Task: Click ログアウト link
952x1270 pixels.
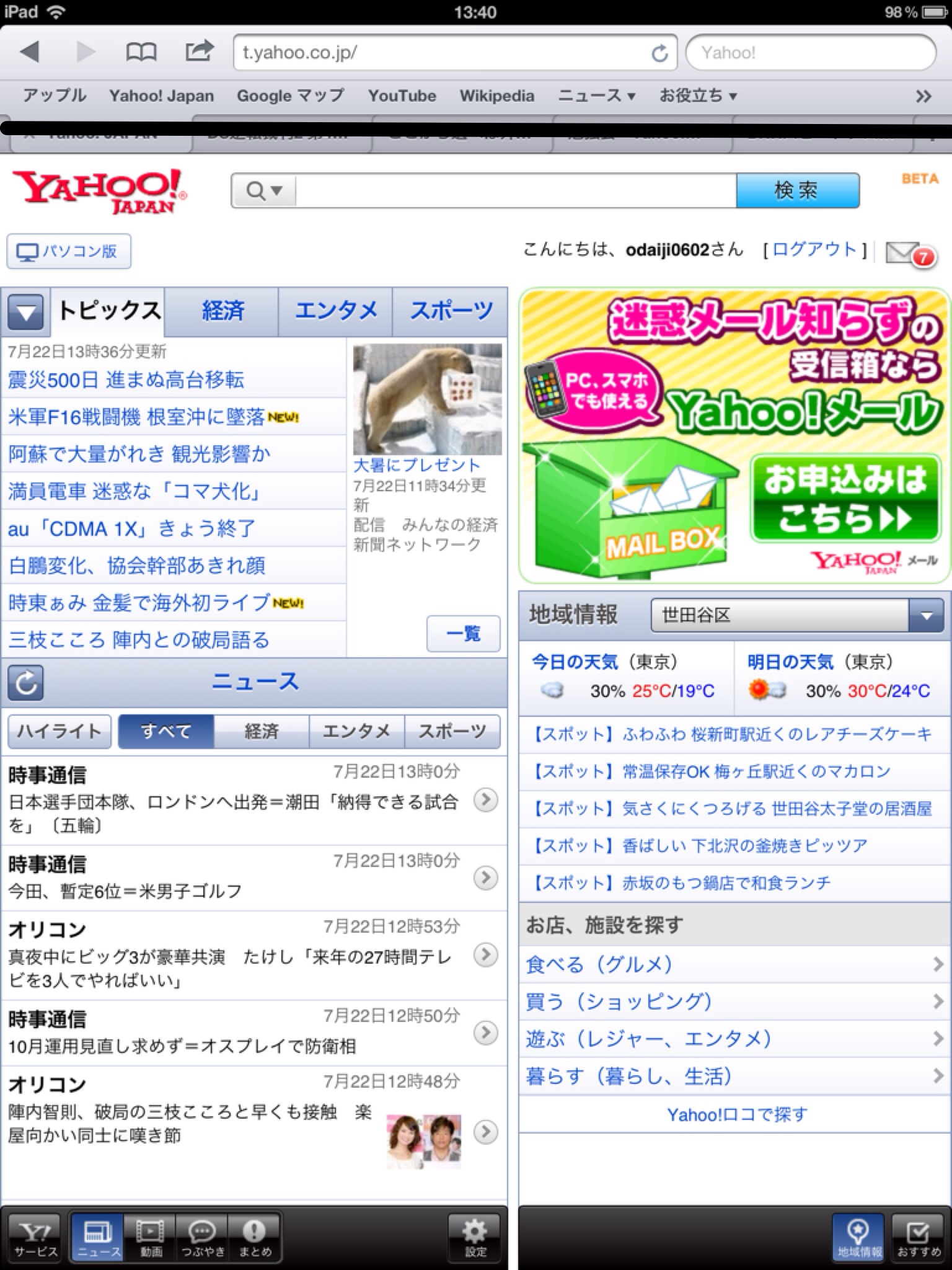Action: [814, 249]
